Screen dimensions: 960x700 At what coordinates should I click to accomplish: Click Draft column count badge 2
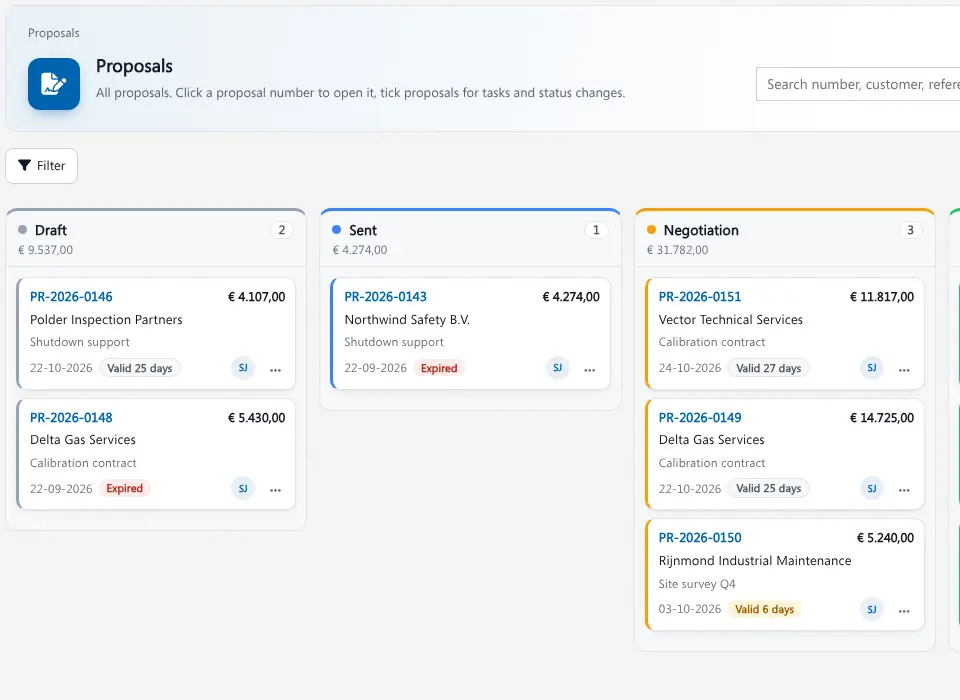click(282, 230)
